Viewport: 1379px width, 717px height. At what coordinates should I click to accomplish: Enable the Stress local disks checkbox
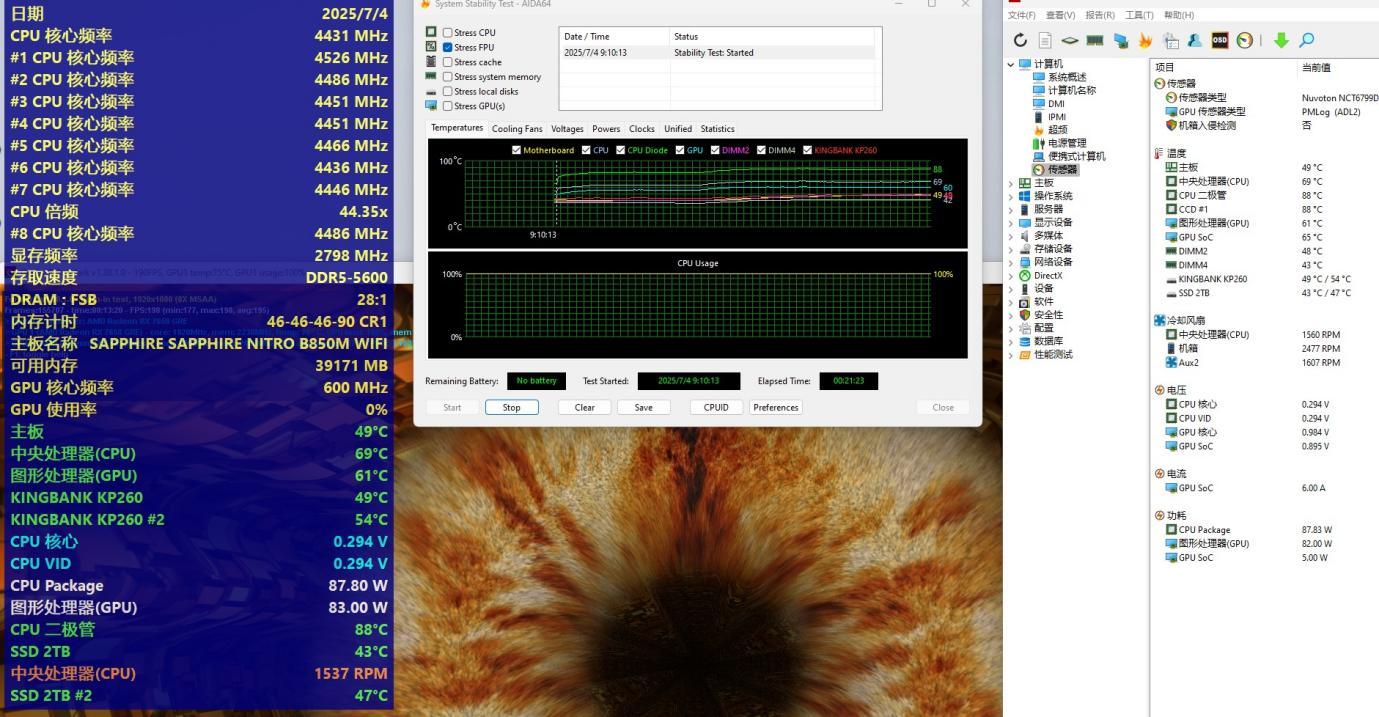click(x=448, y=91)
